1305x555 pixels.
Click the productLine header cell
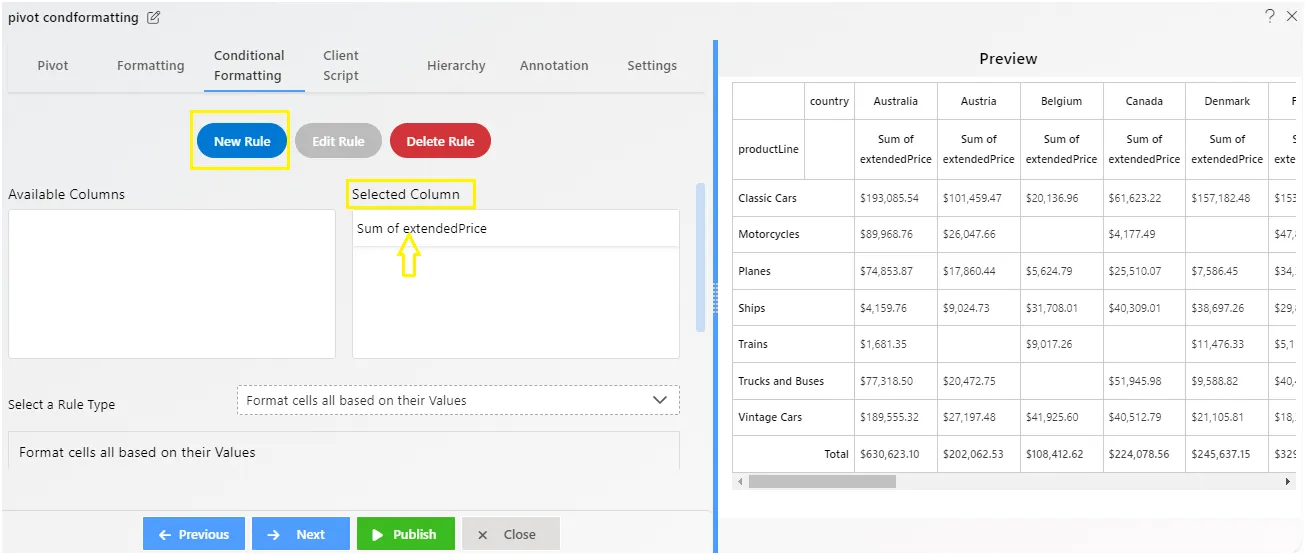(x=769, y=149)
